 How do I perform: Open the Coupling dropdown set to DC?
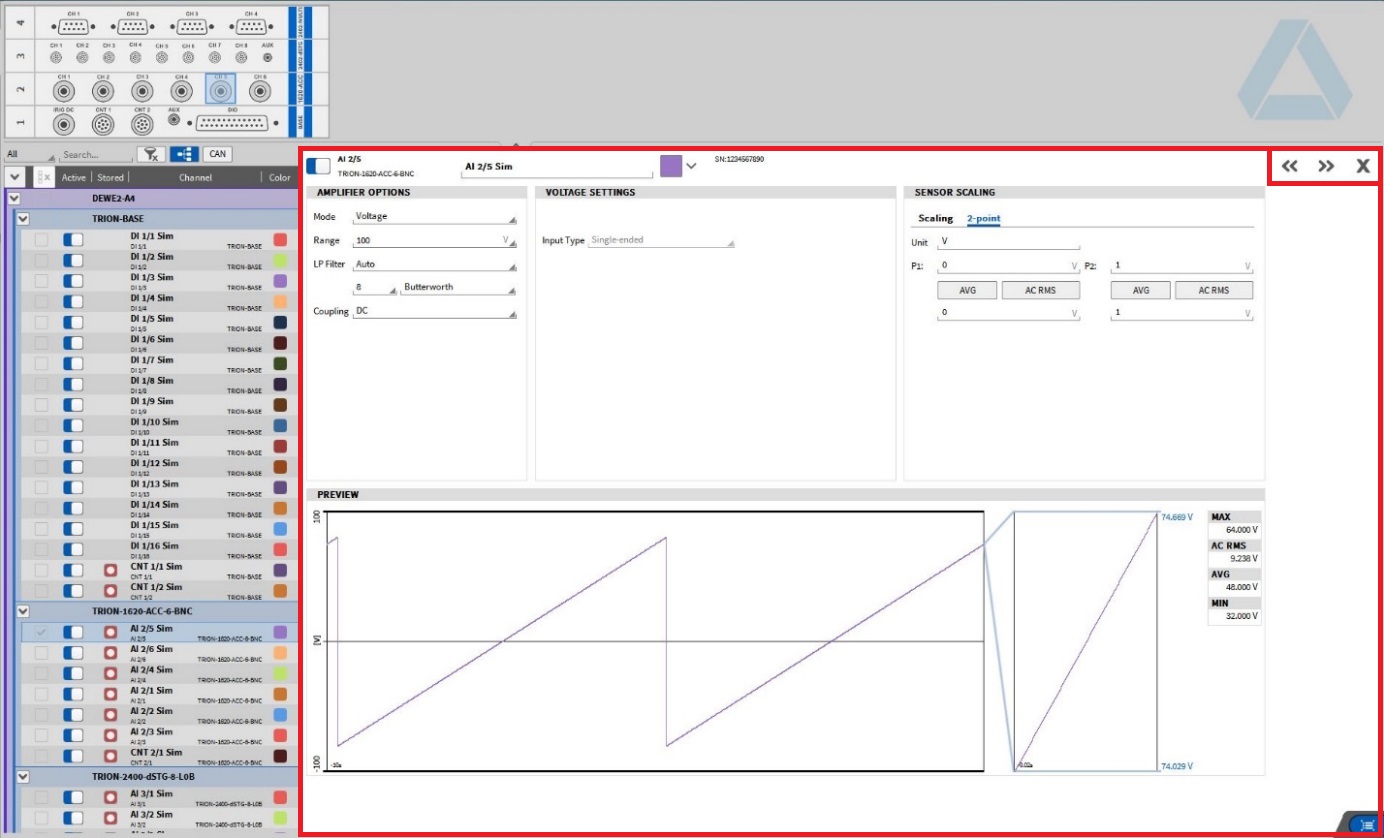(x=435, y=312)
